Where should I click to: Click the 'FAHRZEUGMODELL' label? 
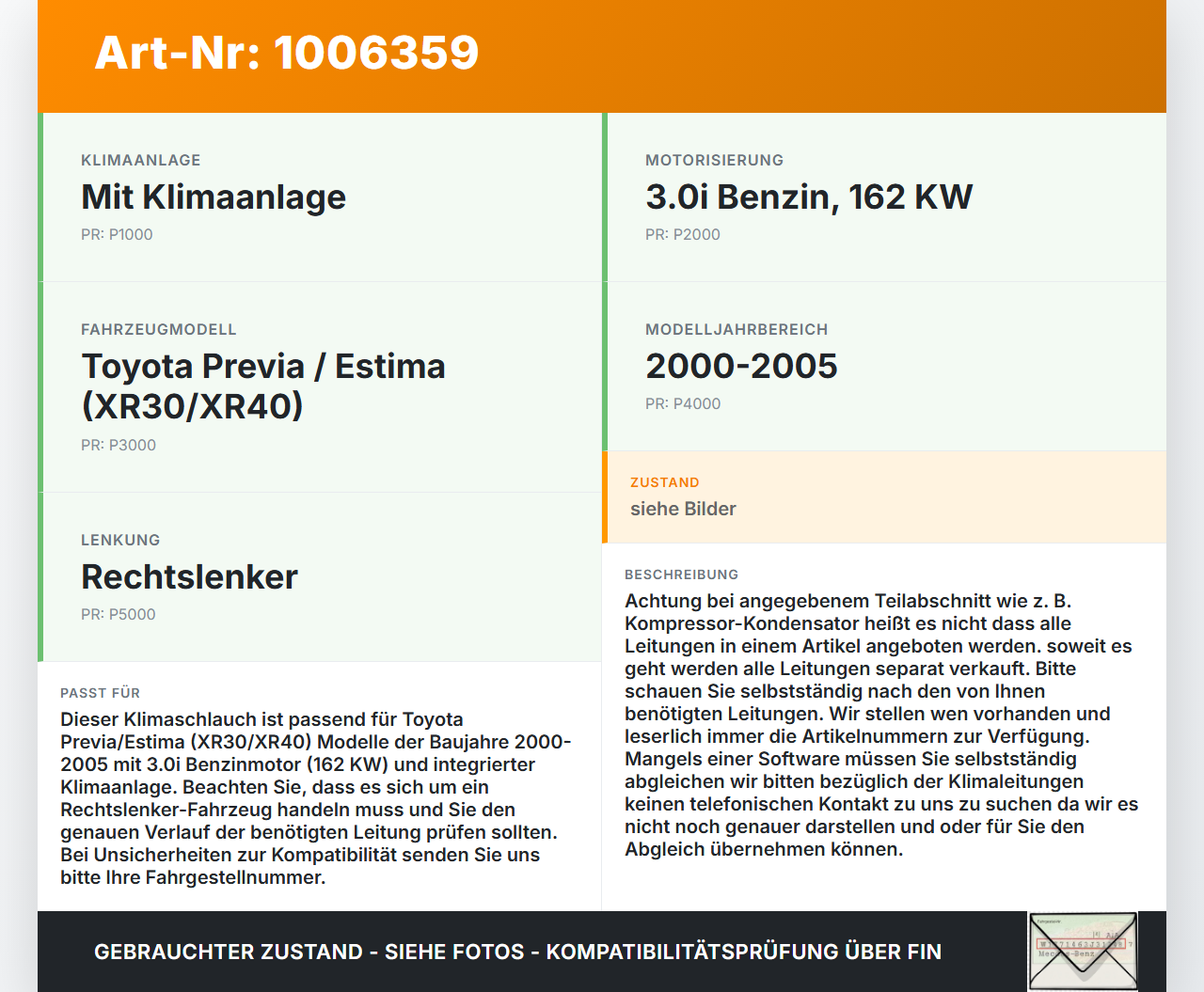(x=159, y=330)
